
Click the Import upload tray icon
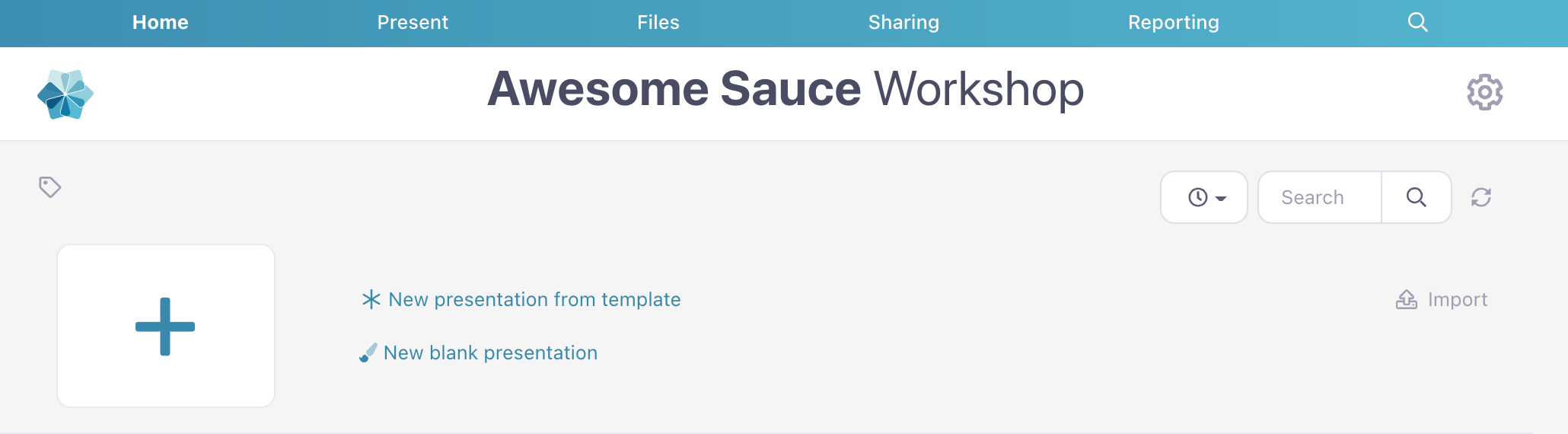[x=1406, y=299]
